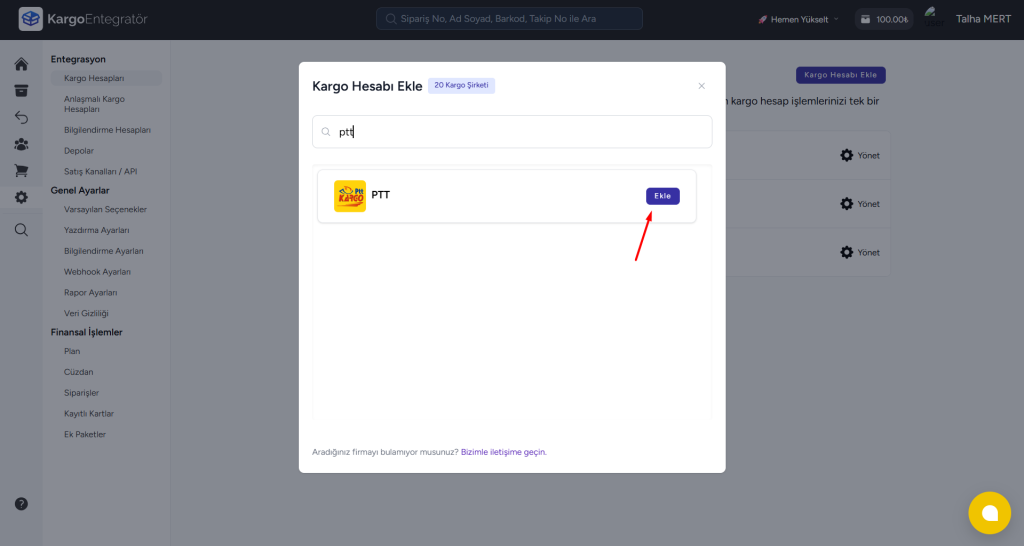Open the home icon in the sidebar
The height and width of the screenshot is (546, 1024).
(x=21, y=65)
